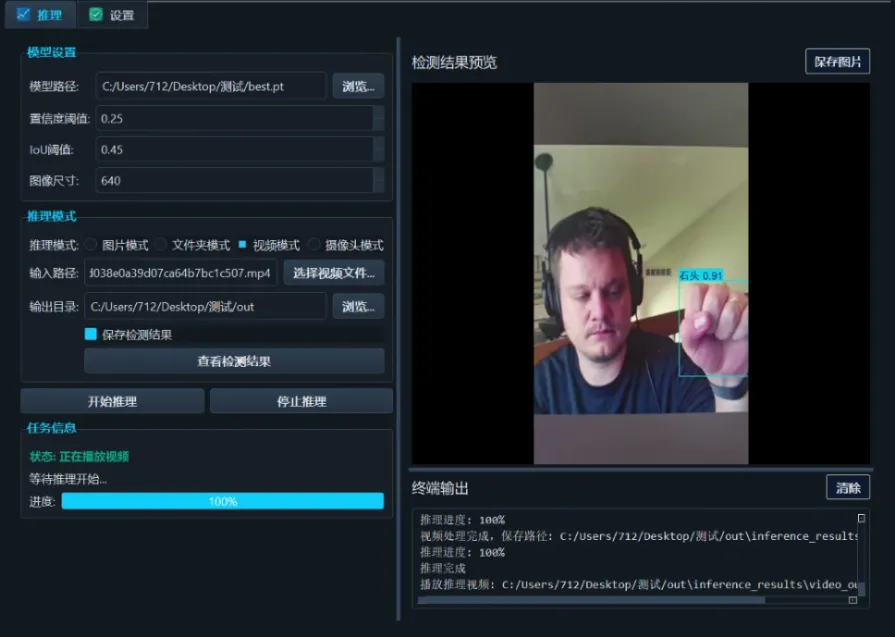Viewport: 895px width, 637px height.
Task: Click the 输出目录 path field
Action: (x=205, y=307)
